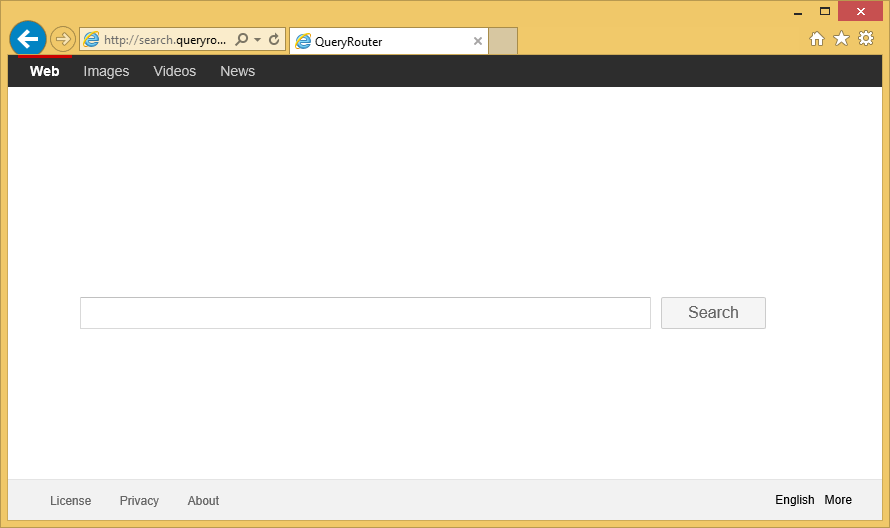
Task: Select the News search tab
Action: tap(237, 71)
